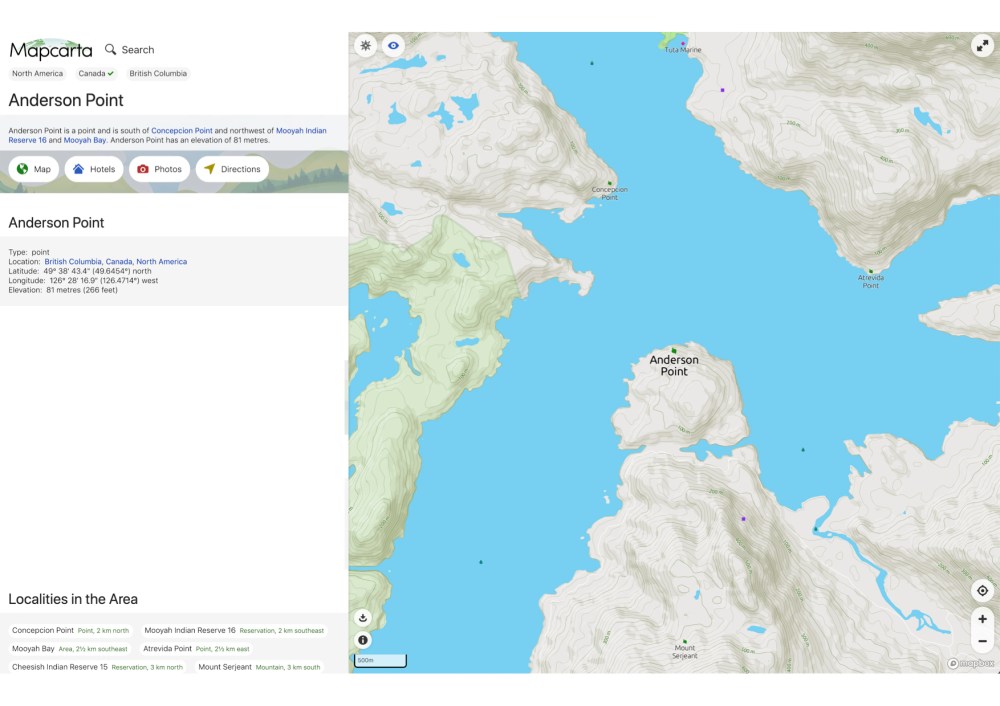Get Directions to Anderson Point

coord(232,169)
